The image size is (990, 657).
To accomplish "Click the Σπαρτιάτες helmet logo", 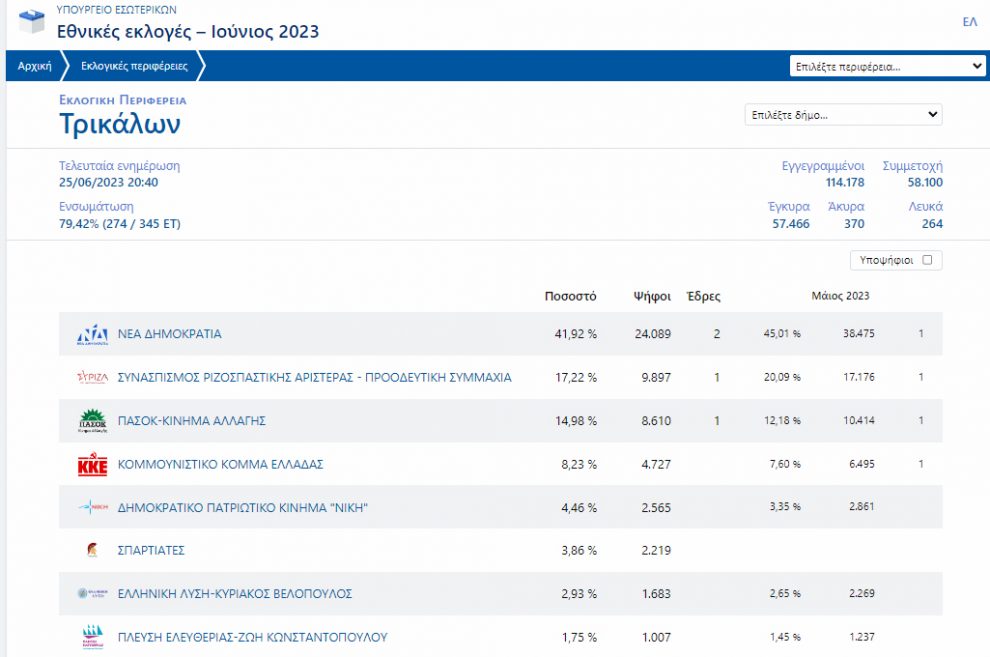I will [x=92, y=550].
